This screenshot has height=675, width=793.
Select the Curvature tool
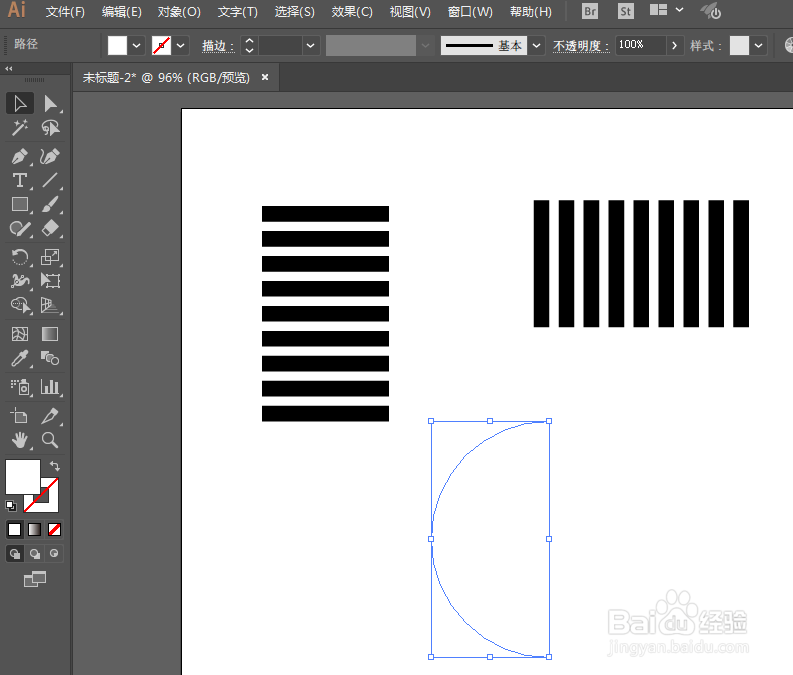point(50,156)
